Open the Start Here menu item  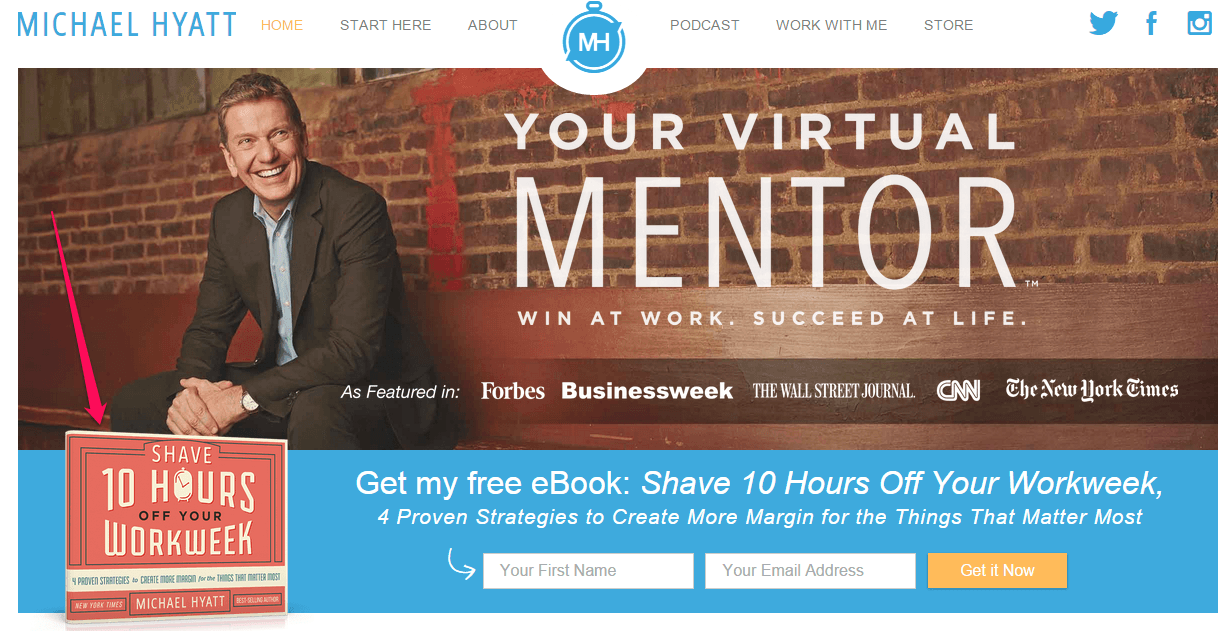[x=385, y=25]
